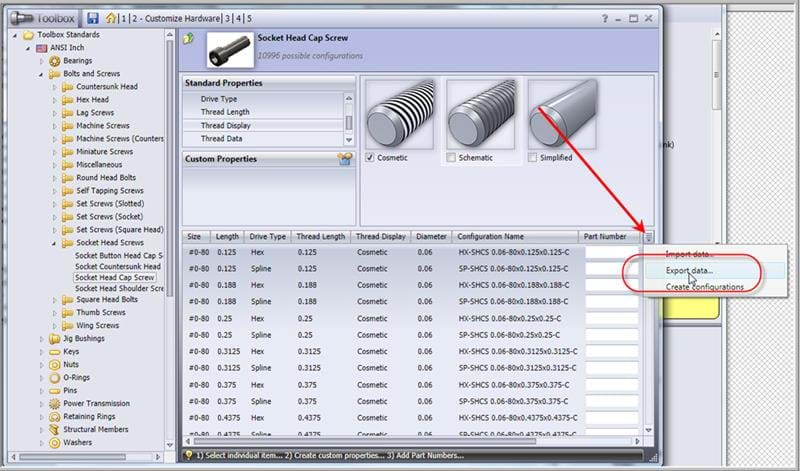
Task: Expand the Jig Bushings tree node
Action: click(x=42, y=339)
